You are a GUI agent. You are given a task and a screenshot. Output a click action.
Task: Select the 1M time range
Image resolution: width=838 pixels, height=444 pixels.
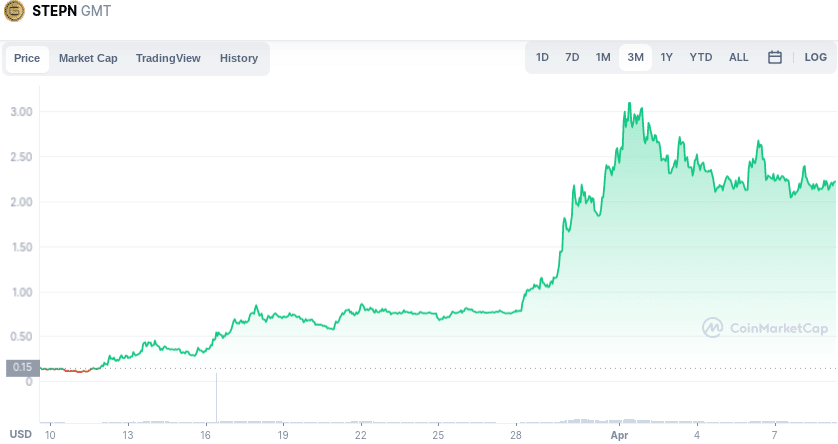(603, 58)
